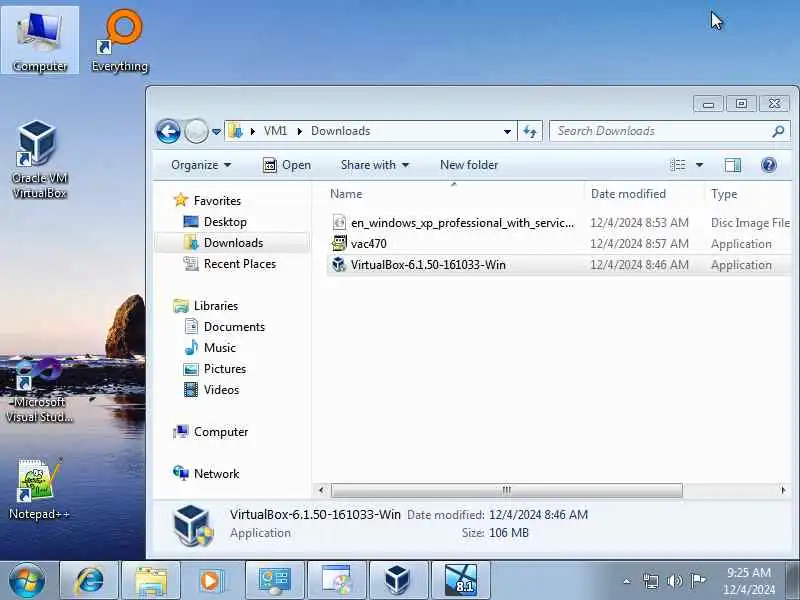Click the Back navigation arrow in Explorer
Viewport: 800px width, 600px height.
[x=168, y=132]
